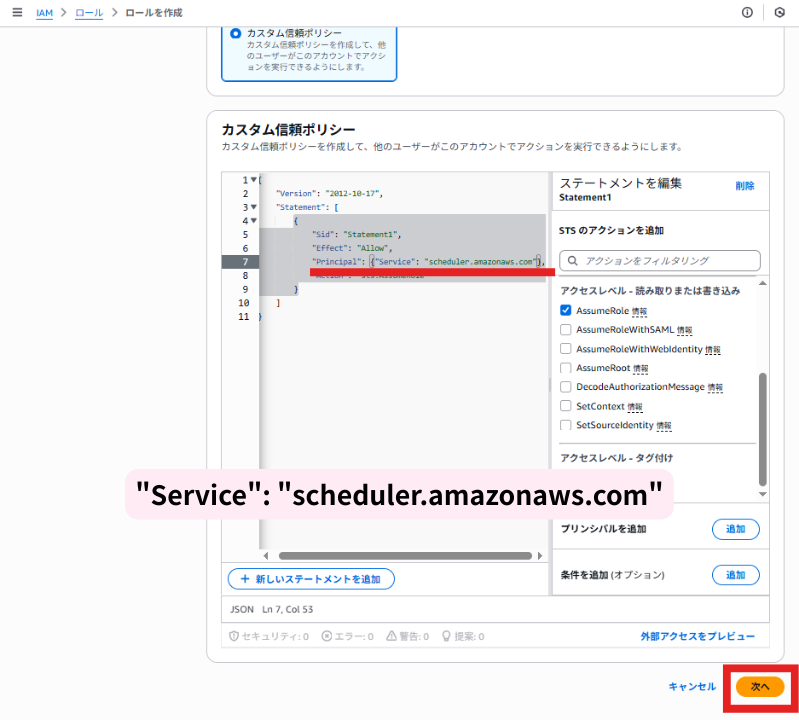The height and width of the screenshot is (720, 799).
Task: Click the editor horizontal scroll-left arrow
Action: [265, 556]
